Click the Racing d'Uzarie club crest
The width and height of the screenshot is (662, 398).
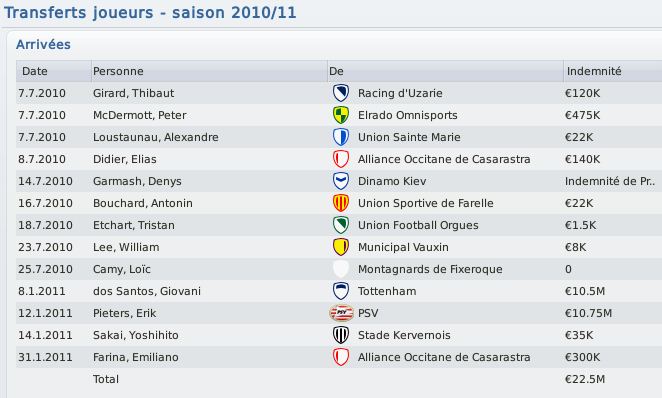point(341,93)
